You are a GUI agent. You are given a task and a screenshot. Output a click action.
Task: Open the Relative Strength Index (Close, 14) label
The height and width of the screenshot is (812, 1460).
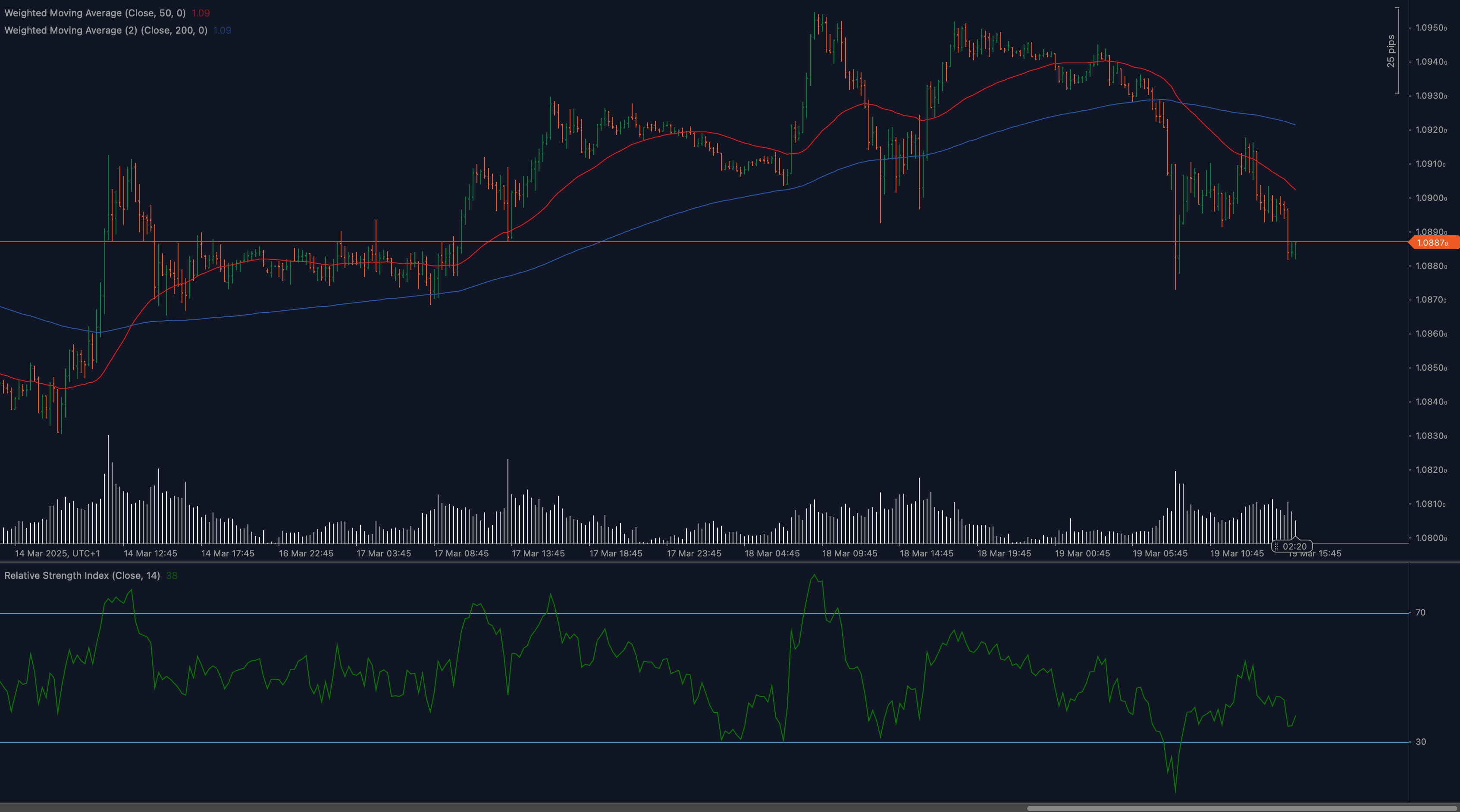tap(82, 576)
